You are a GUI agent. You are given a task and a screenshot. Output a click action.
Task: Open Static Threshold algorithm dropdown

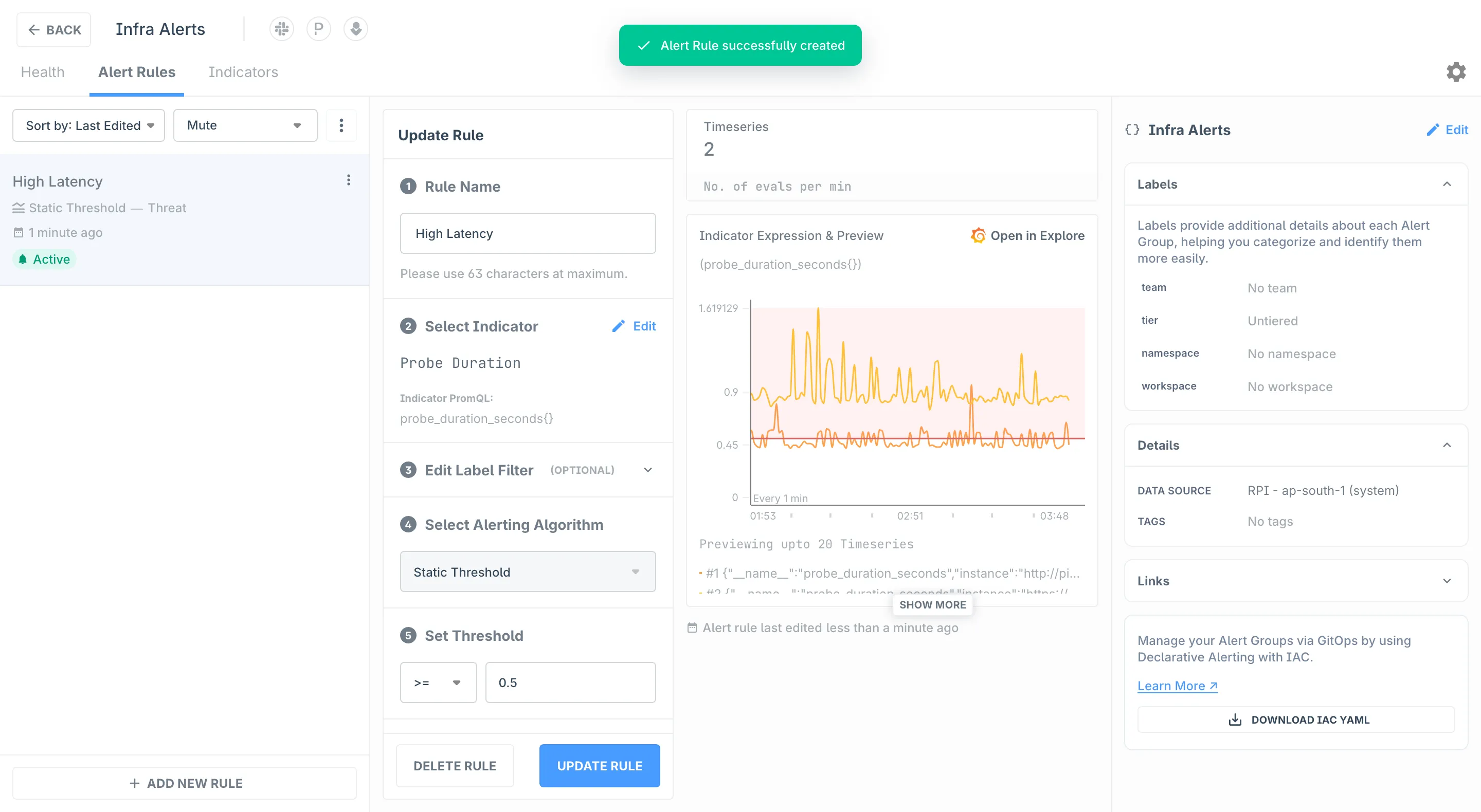(527, 572)
